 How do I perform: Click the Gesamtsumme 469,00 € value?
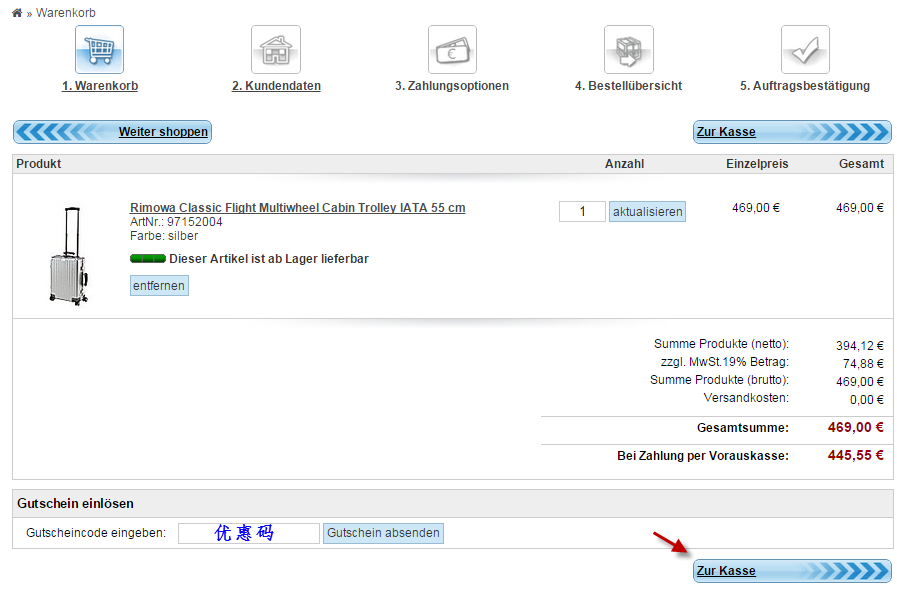click(x=855, y=427)
